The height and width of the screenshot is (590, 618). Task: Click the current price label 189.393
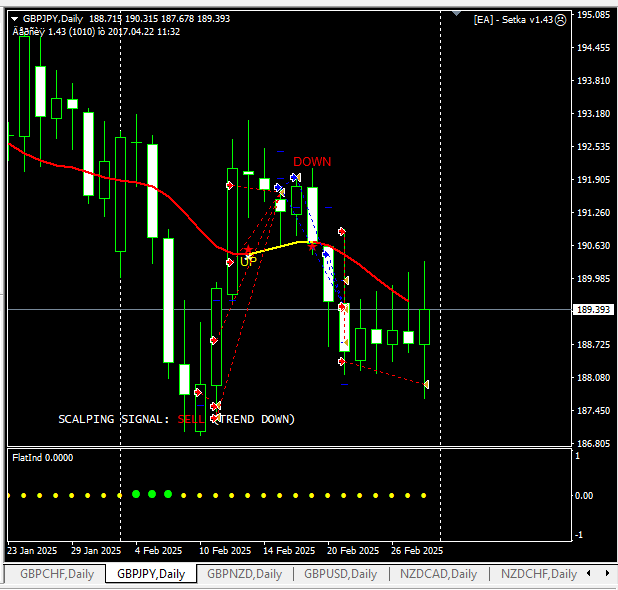[593, 310]
